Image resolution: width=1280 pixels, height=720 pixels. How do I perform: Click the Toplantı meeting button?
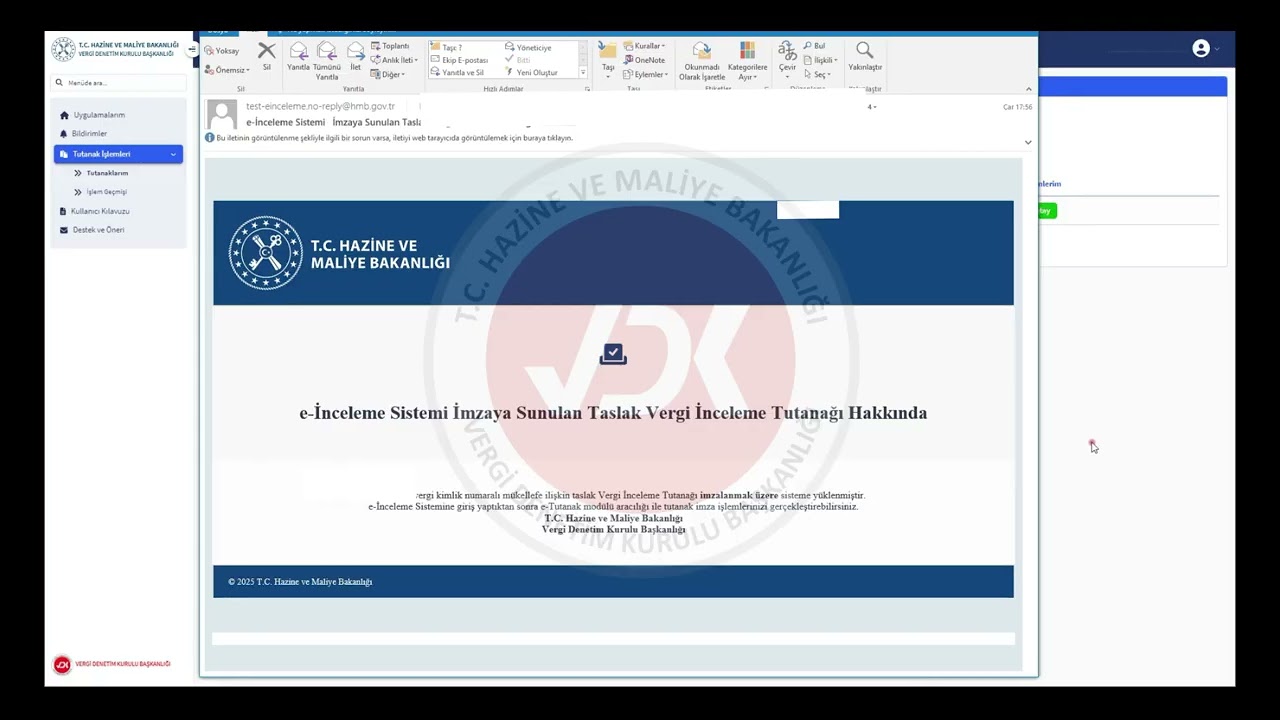(x=390, y=46)
